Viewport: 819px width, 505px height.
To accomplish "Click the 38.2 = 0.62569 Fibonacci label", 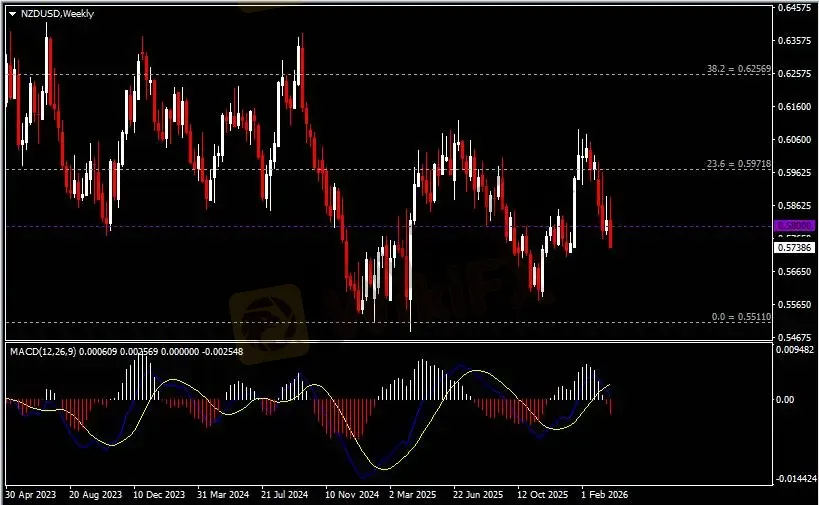I will pos(738,69).
